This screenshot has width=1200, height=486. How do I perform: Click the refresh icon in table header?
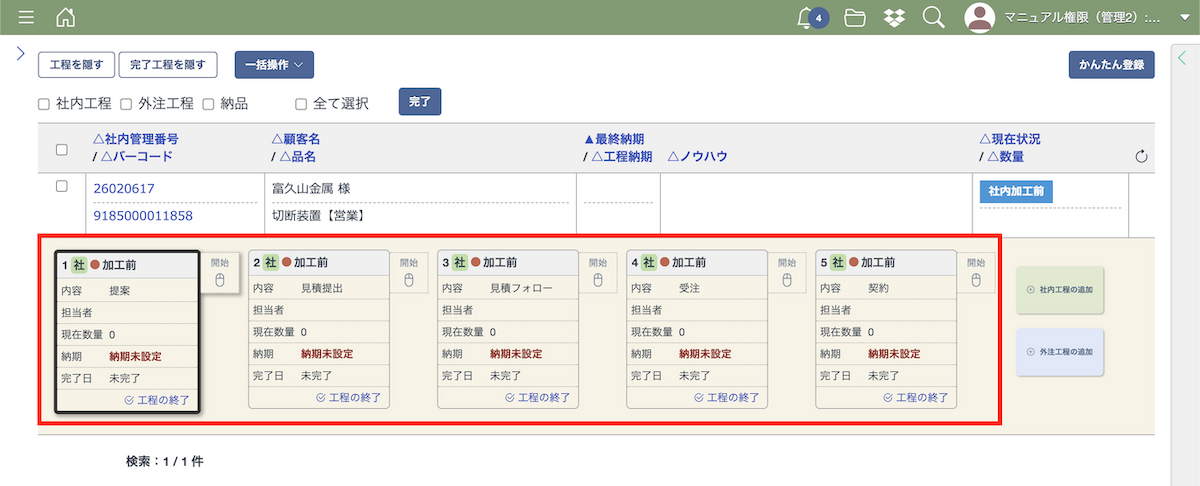(x=1143, y=156)
